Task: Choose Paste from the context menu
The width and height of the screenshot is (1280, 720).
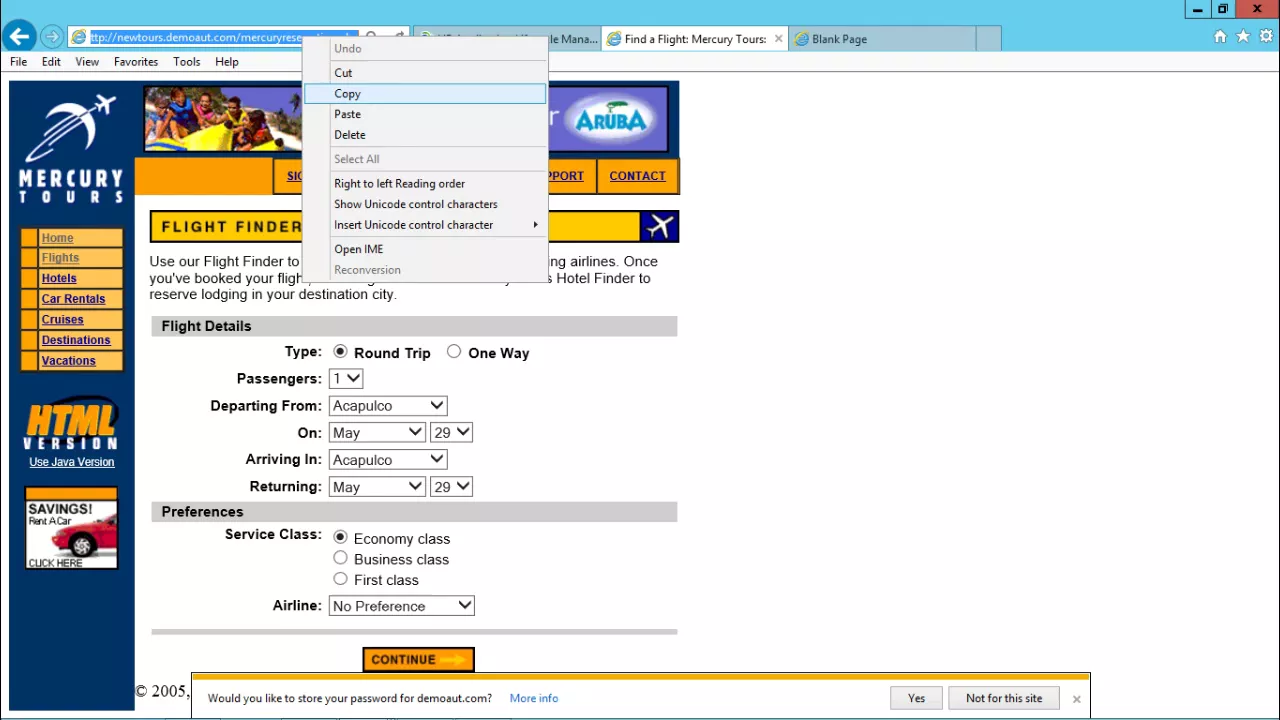Action: click(425, 114)
